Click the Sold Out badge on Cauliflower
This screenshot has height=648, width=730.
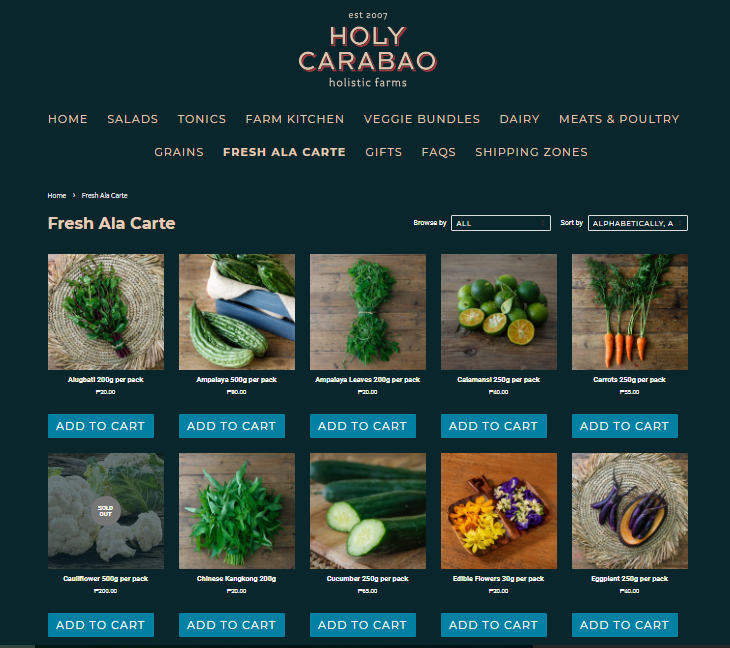tap(106, 511)
